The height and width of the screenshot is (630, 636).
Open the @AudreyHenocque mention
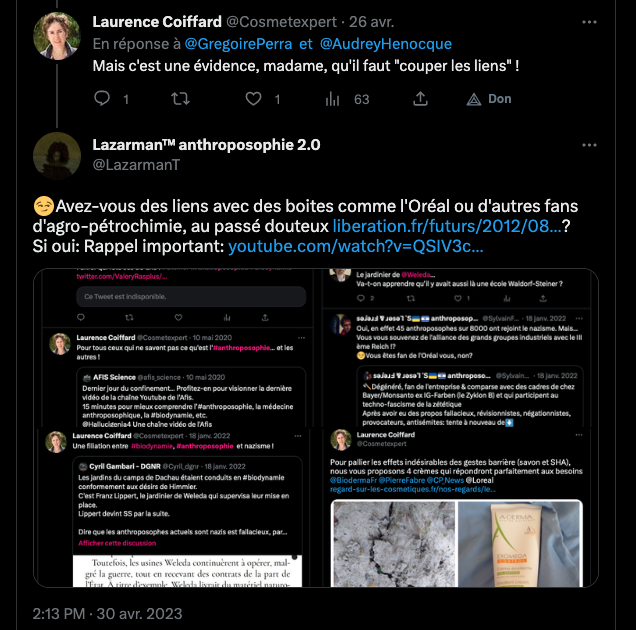pos(386,44)
